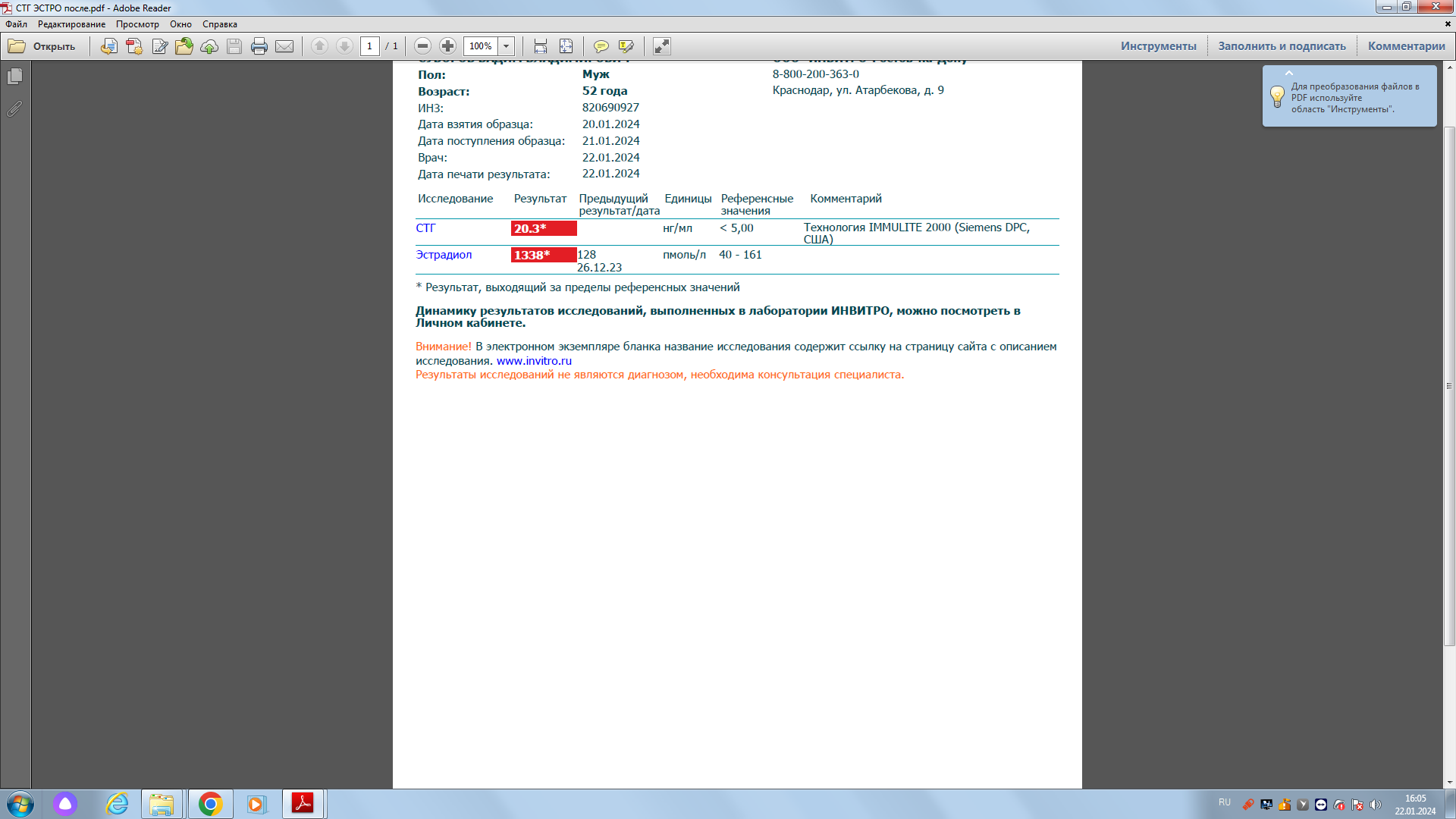The height and width of the screenshot is (819, 1456).
Task: Add a sticky note comment
Action: pos(601,46)
